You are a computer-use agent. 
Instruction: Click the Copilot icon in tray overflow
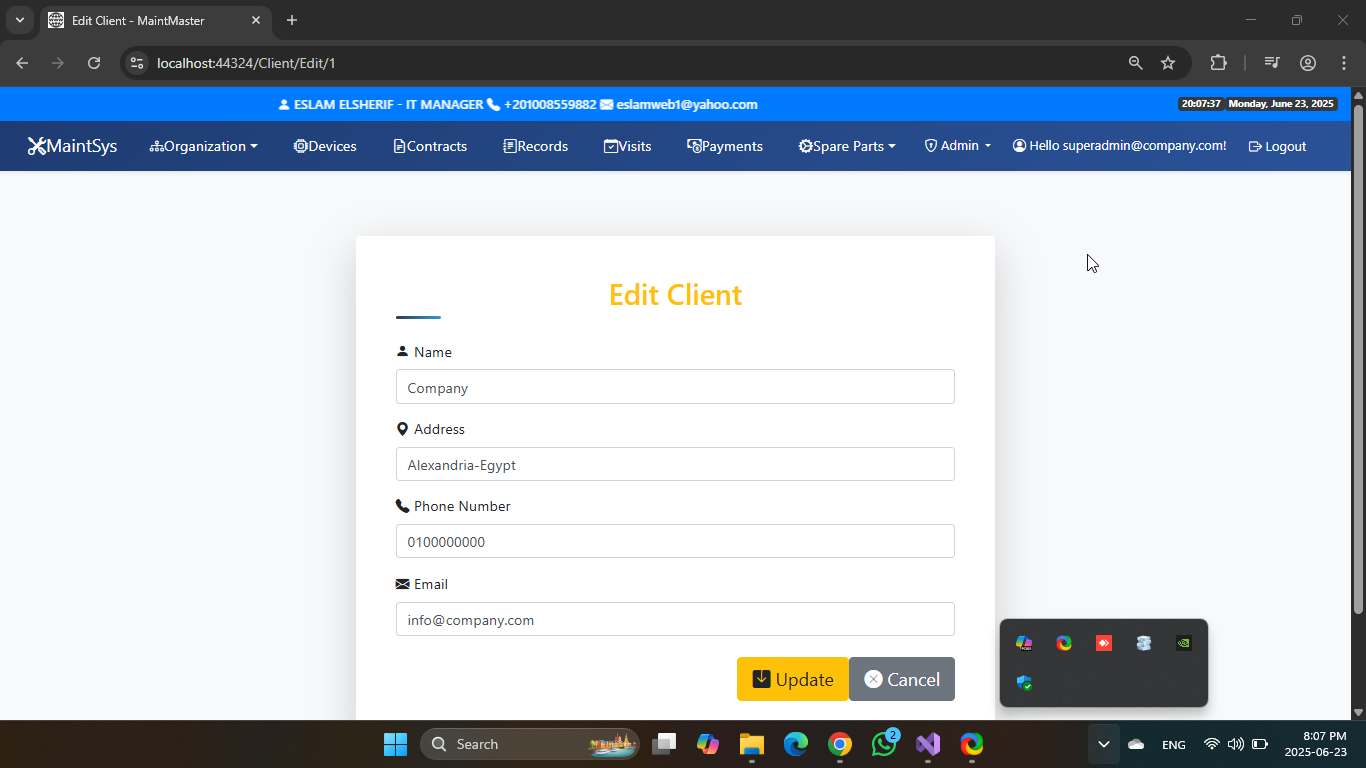(x=1024, y=643)
